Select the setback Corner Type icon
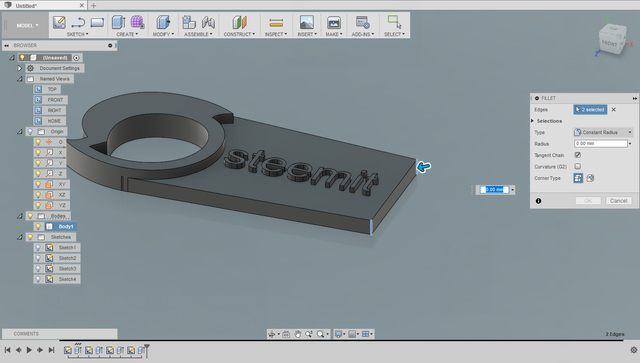The width and height of the screenshot is (640, 363). [x=590, y=178]
